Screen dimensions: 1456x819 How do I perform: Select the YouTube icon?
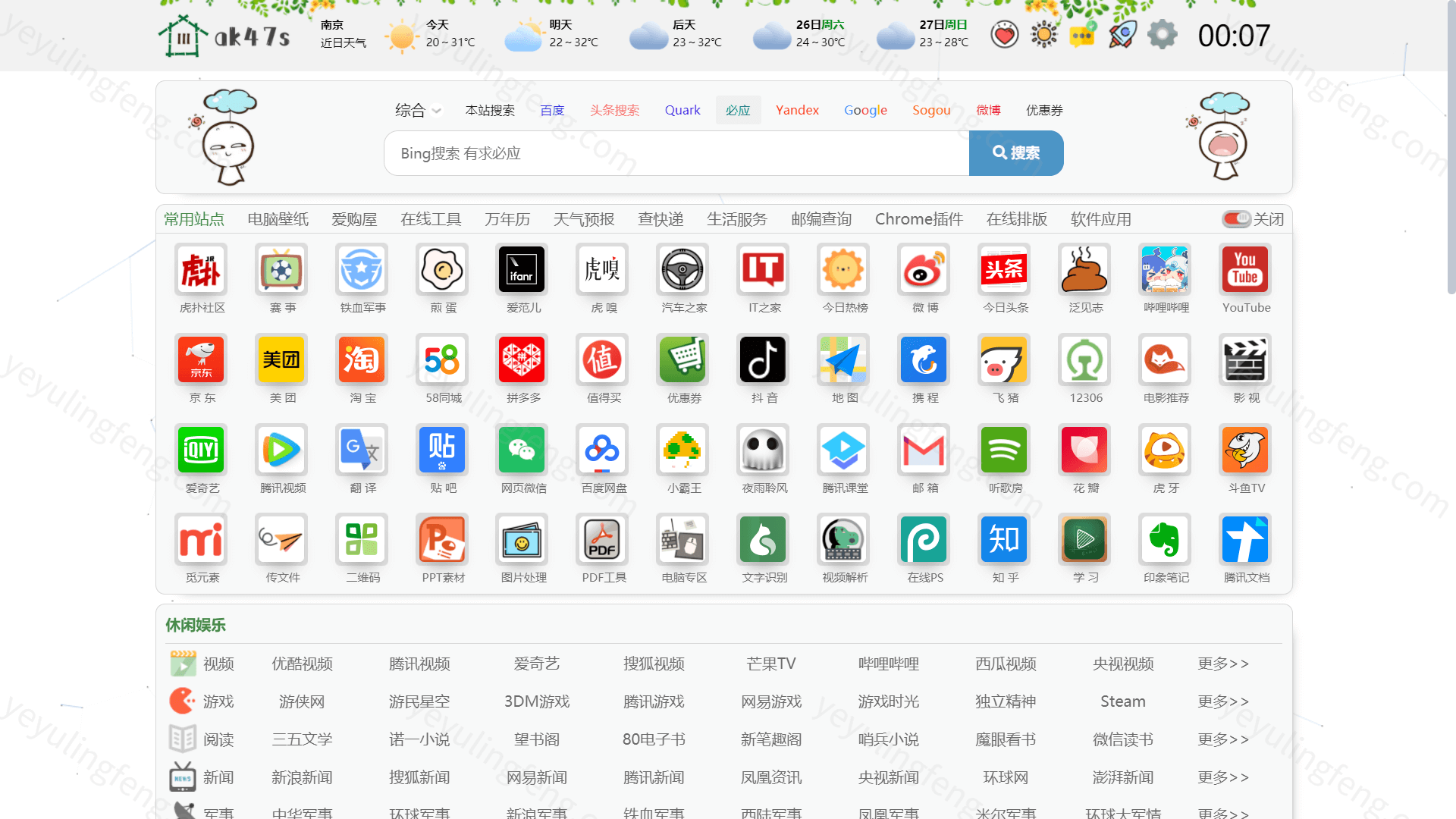point(1244,269)
